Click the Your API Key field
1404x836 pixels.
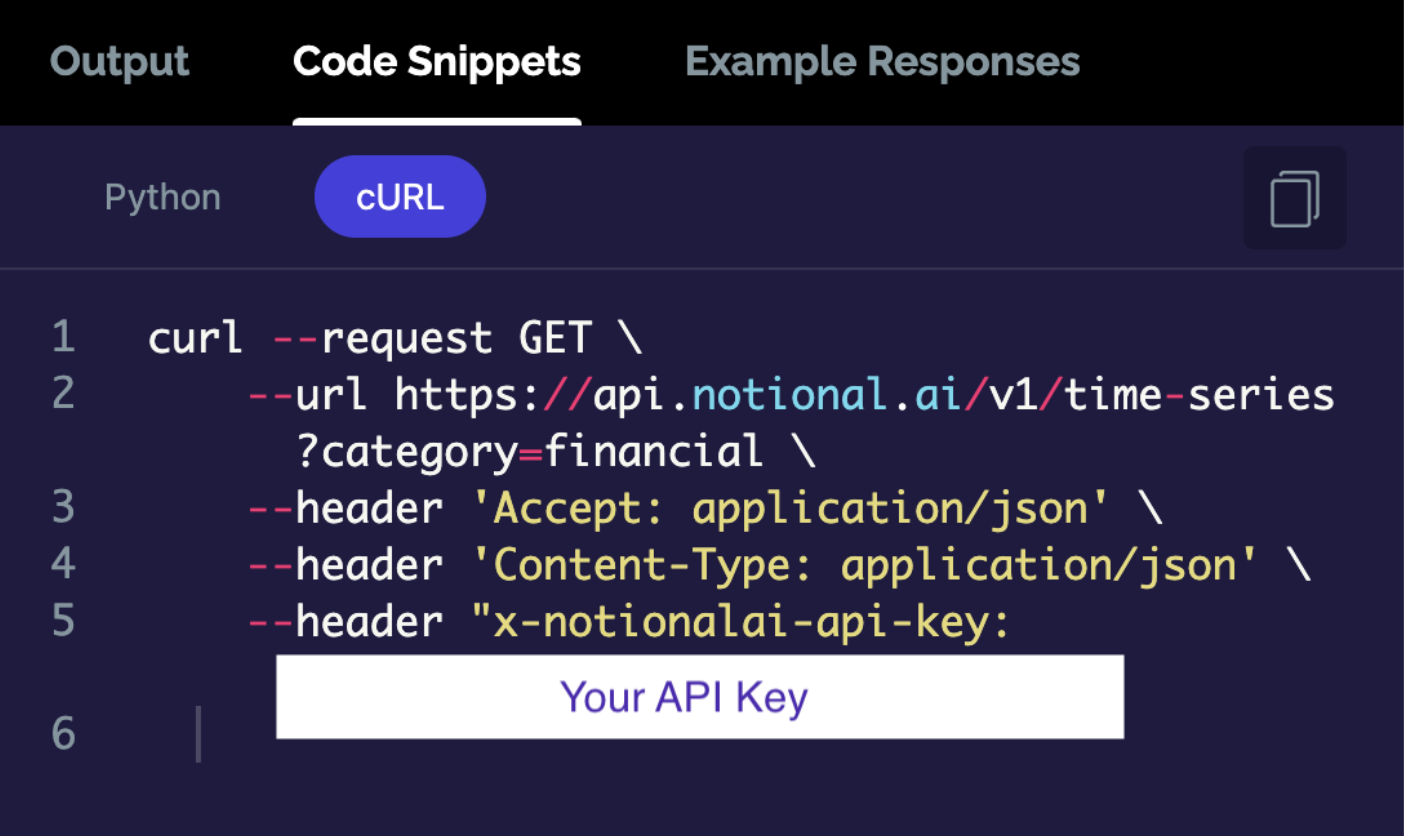[x=700, y=697]
